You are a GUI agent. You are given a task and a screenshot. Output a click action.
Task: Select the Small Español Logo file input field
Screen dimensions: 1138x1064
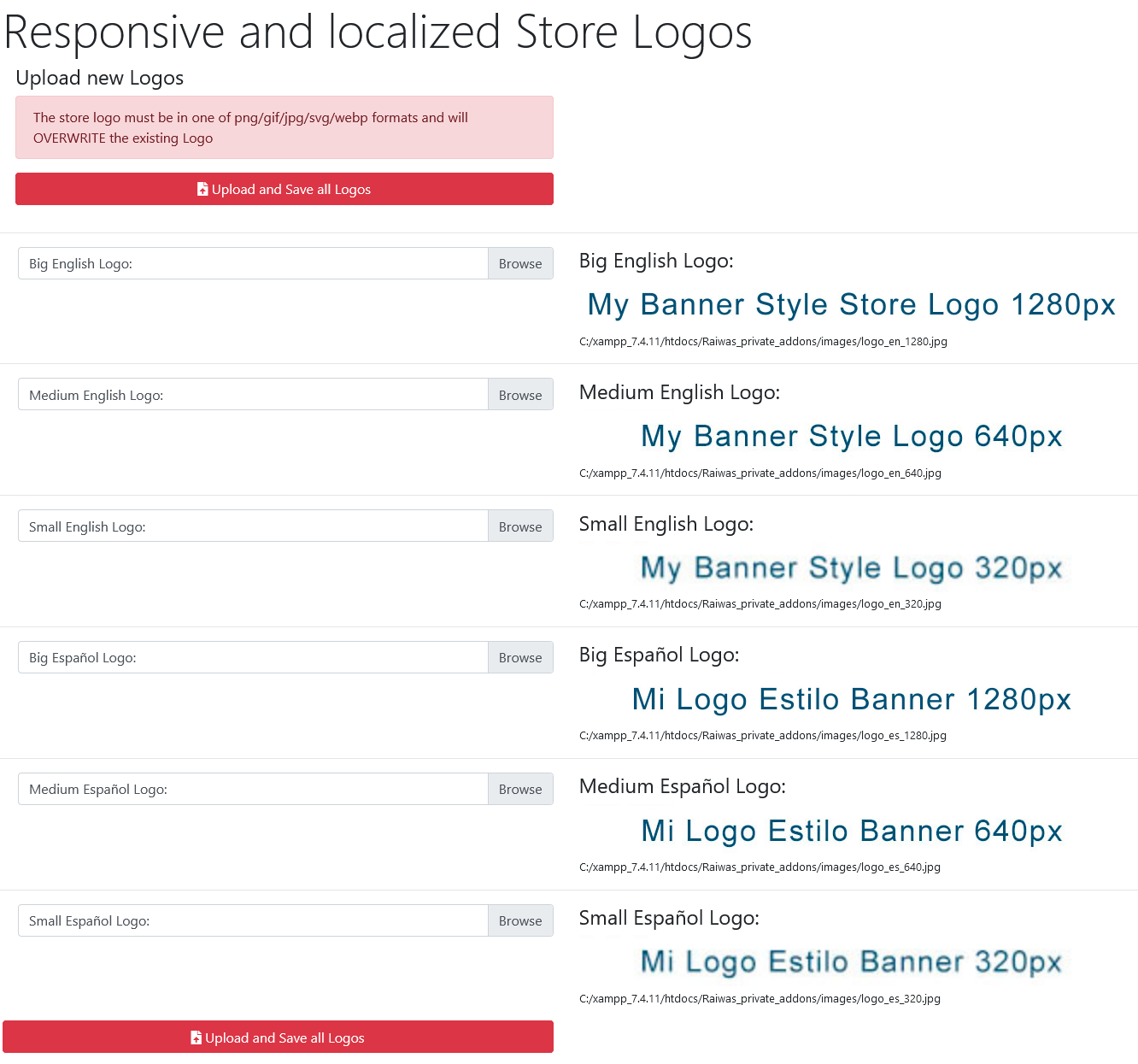click(x=253, y=920)
